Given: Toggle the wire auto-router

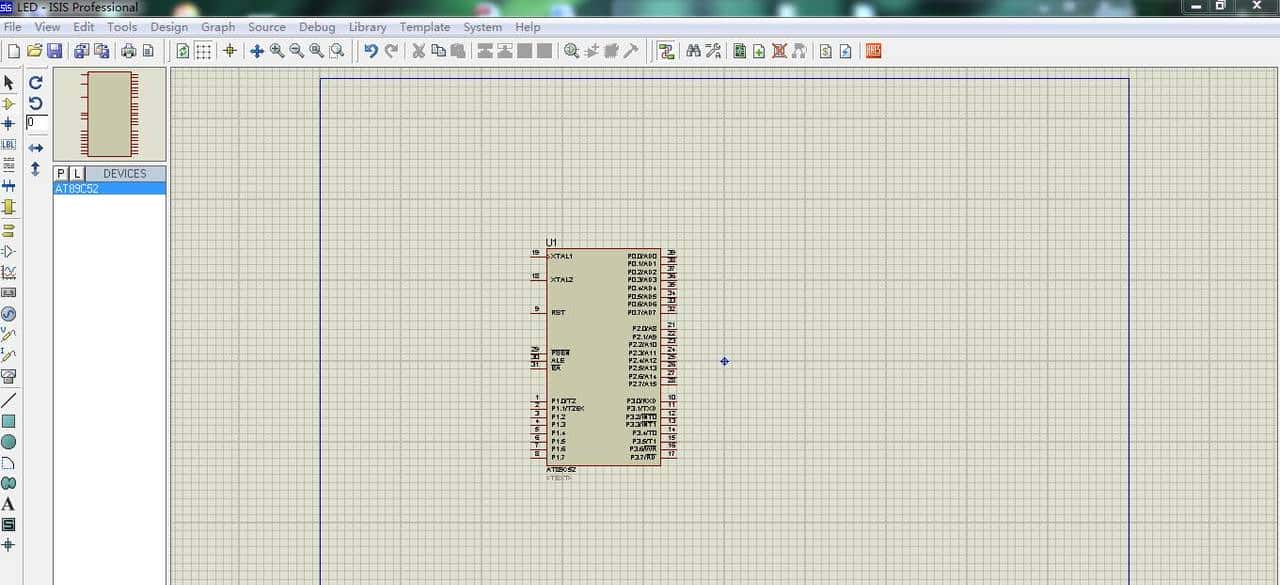Looking at the screenshot, I should [x=666, y=51].
